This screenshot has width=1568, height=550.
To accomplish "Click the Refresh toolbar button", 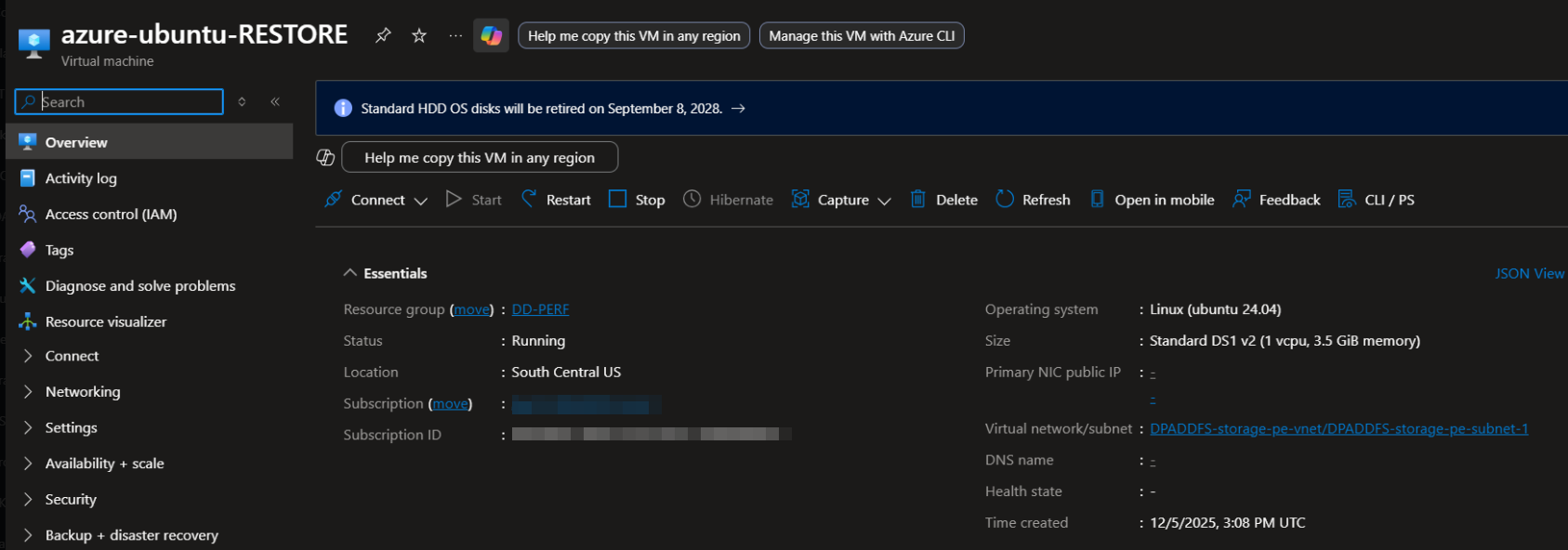I will [1033, 200].
